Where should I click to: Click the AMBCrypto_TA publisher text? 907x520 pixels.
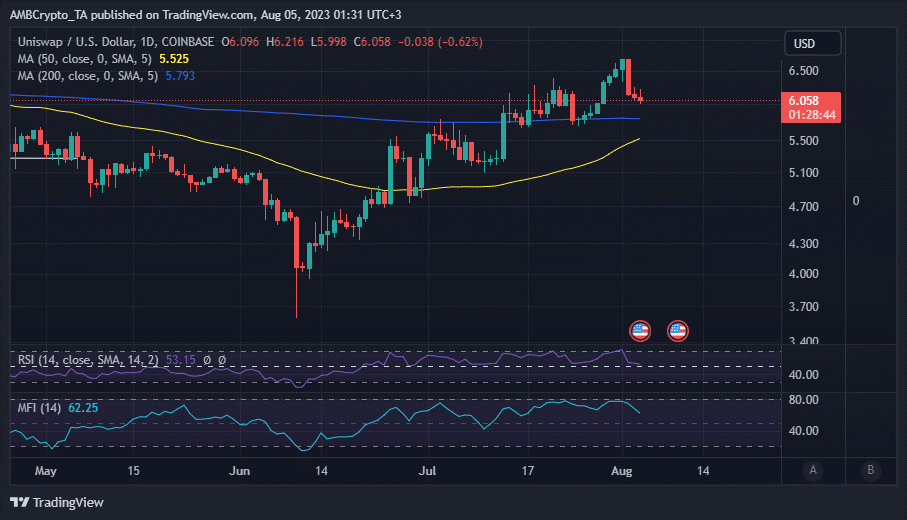pos(48,15)
